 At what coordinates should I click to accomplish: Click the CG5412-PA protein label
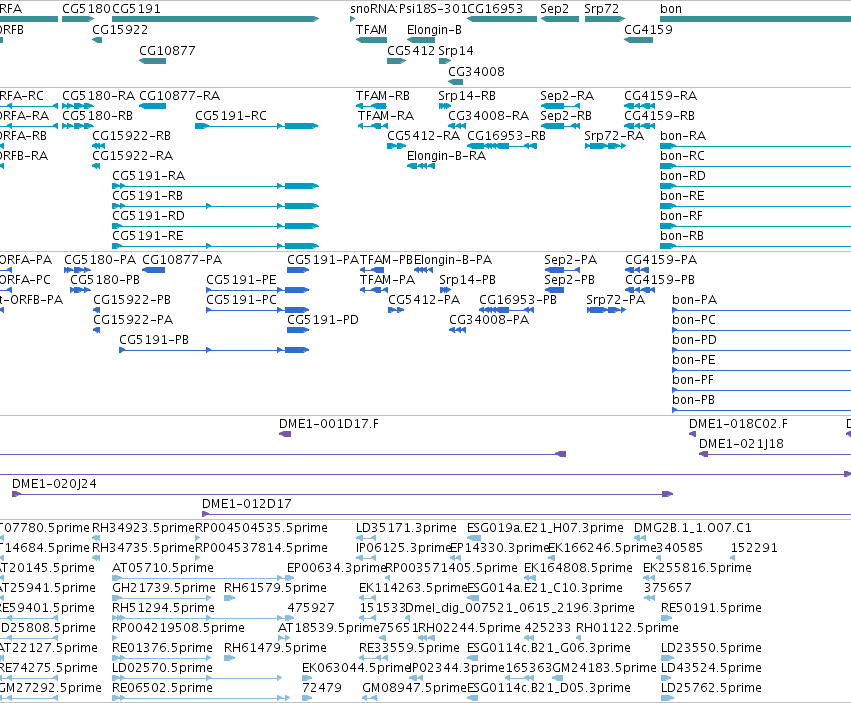pos(424,300)
